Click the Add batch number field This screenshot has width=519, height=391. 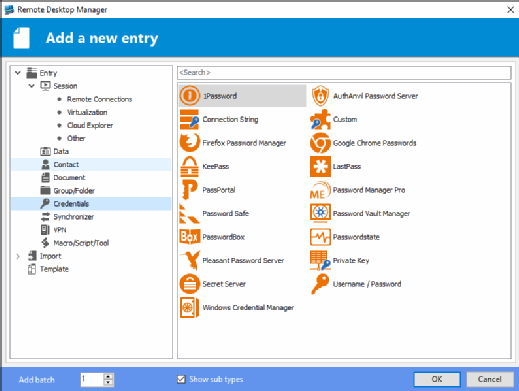click(x=92, y=379)
